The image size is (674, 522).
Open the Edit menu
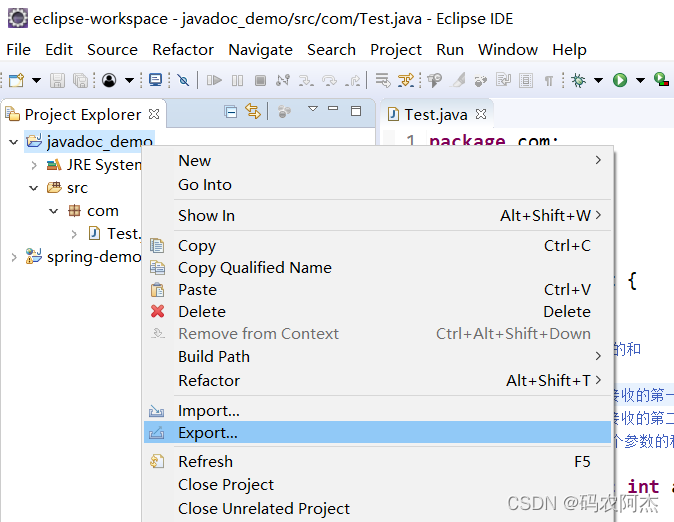pos(59,49)
